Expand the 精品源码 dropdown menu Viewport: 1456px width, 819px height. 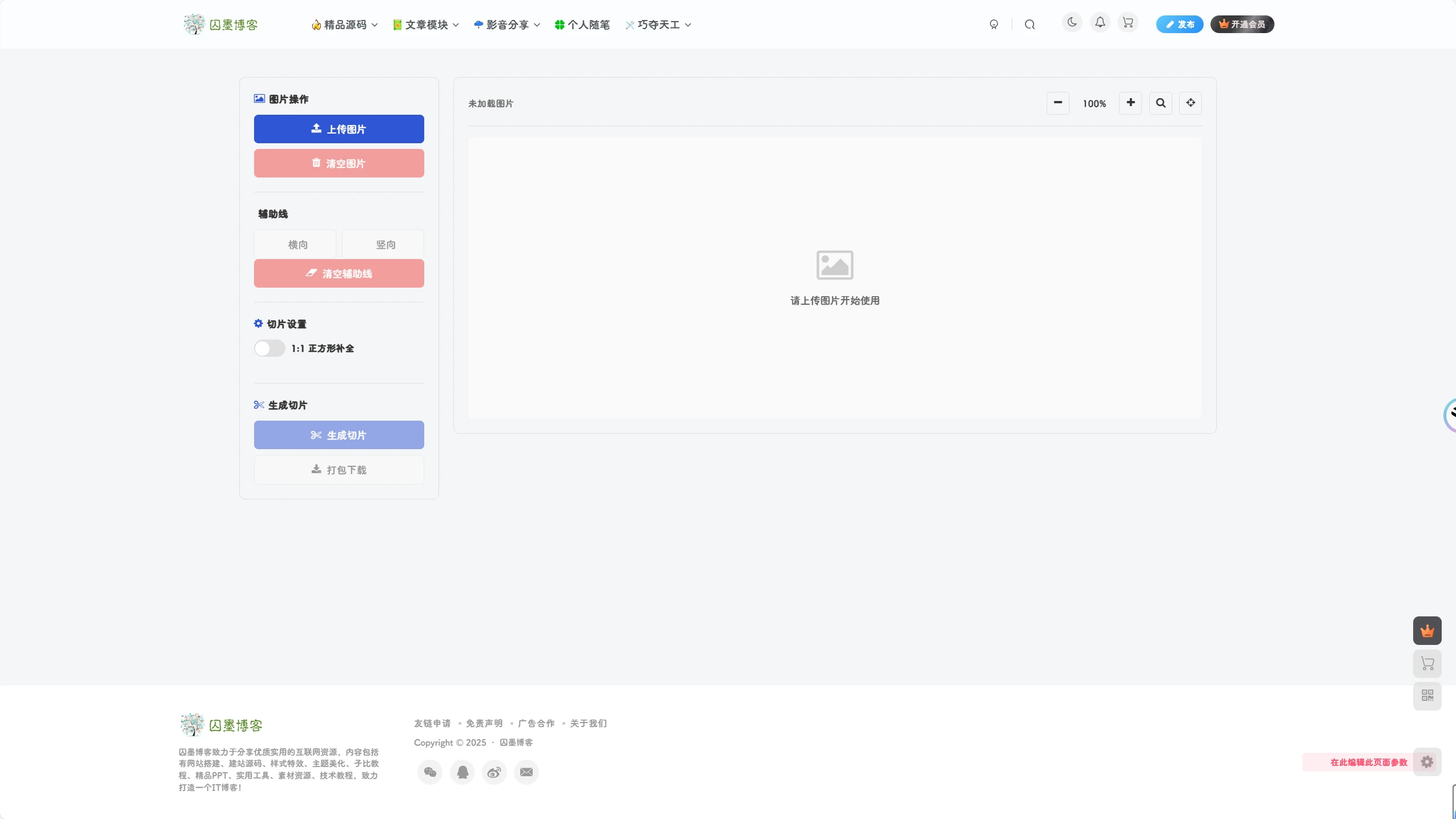[345, 25]
